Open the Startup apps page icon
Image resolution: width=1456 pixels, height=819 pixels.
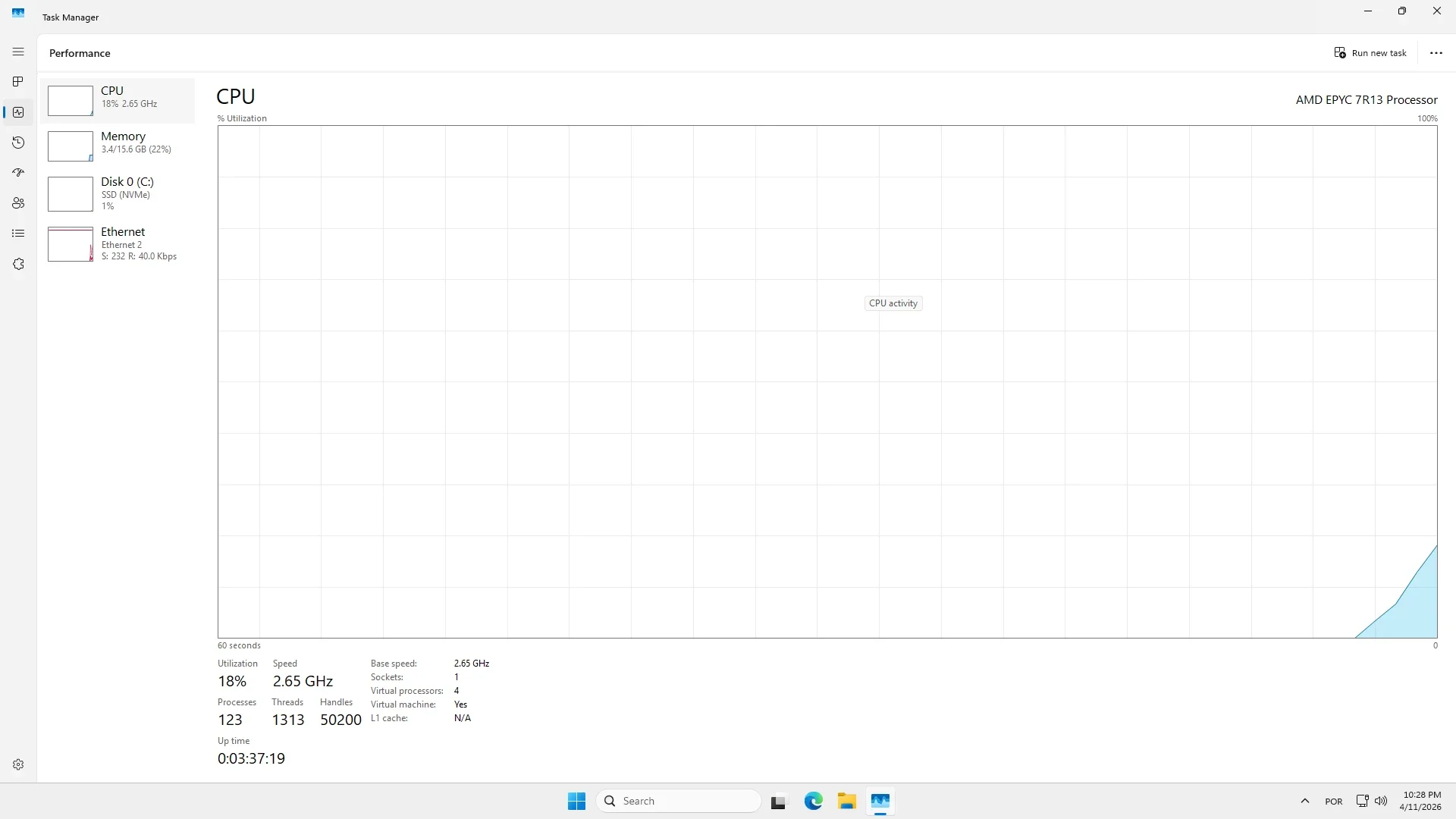18,173
